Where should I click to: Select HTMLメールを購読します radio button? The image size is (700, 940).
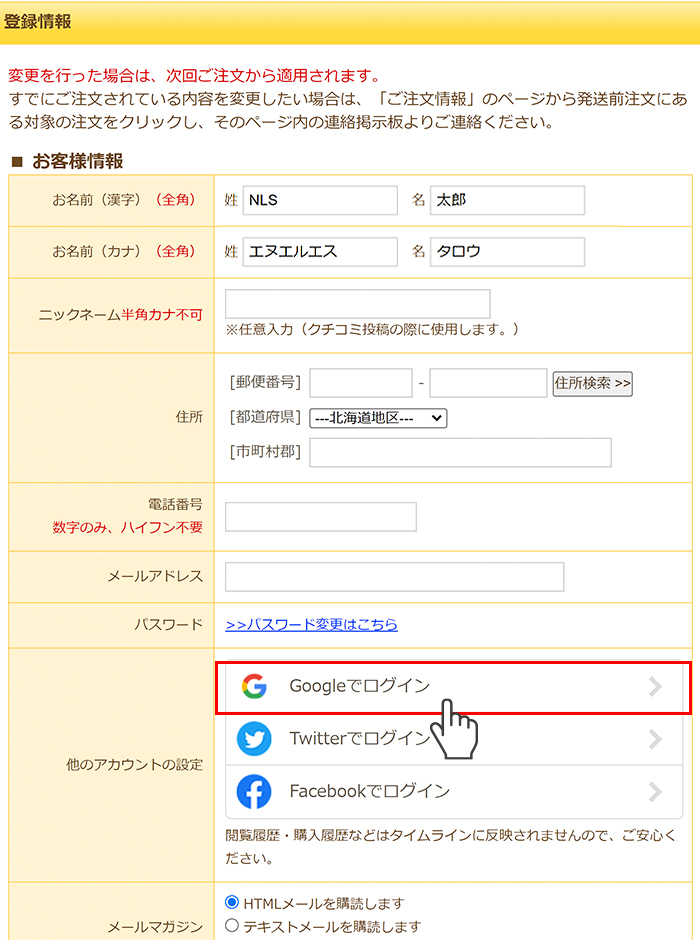pyautogui.click(x=232, y=902)
